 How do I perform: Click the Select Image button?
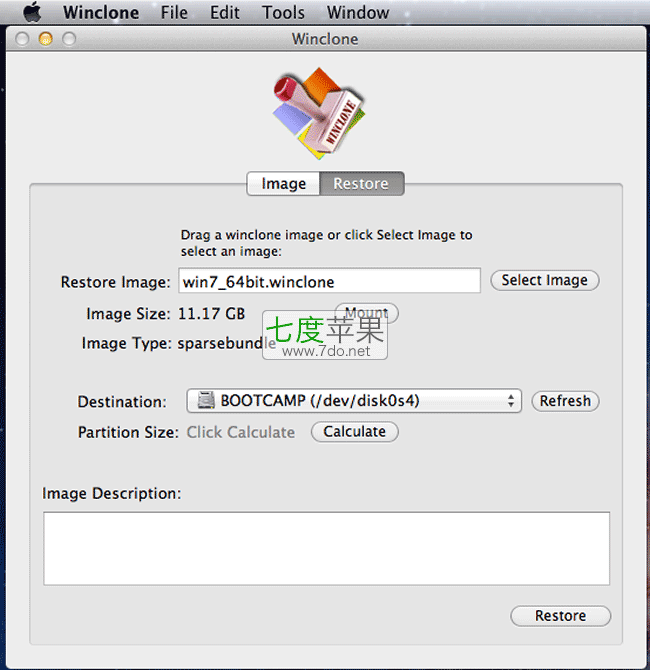tap(544, 280)
